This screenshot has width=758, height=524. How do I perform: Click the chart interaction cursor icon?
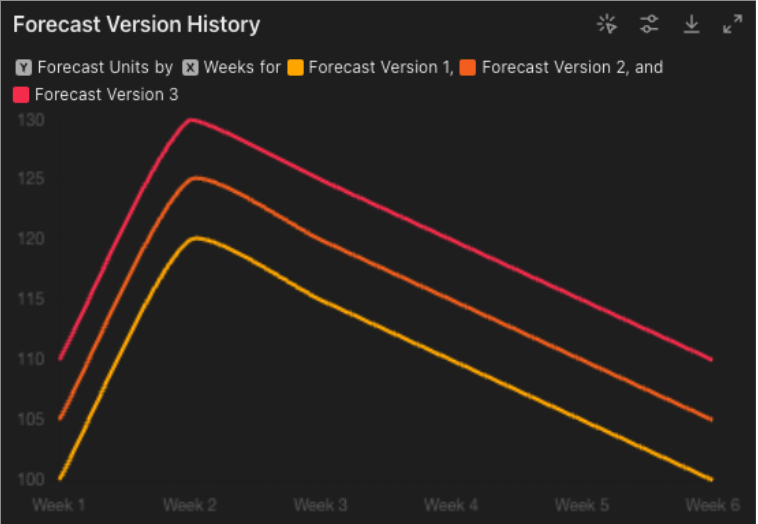click(607, 24)
